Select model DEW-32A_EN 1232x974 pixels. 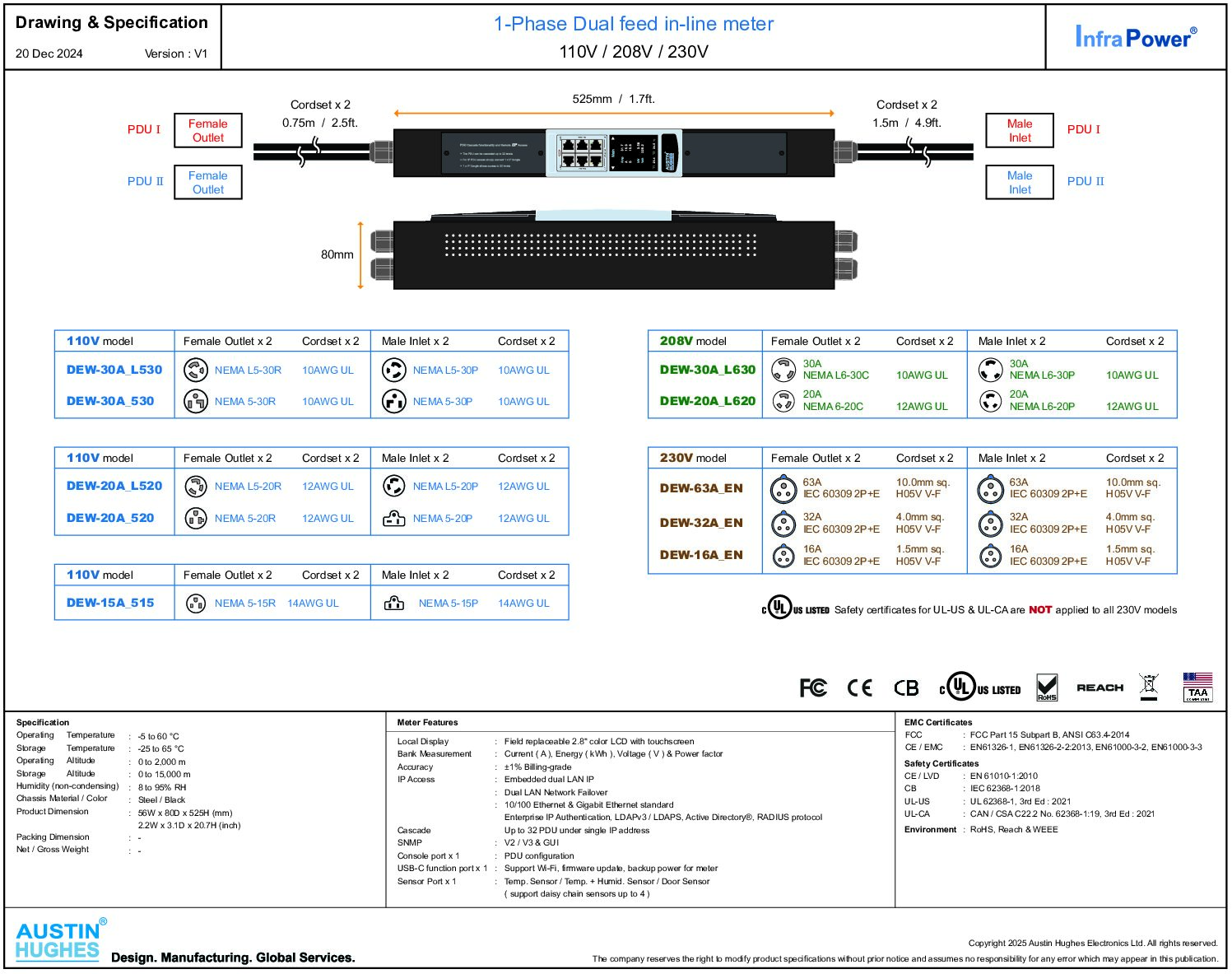tap(701, 524)
